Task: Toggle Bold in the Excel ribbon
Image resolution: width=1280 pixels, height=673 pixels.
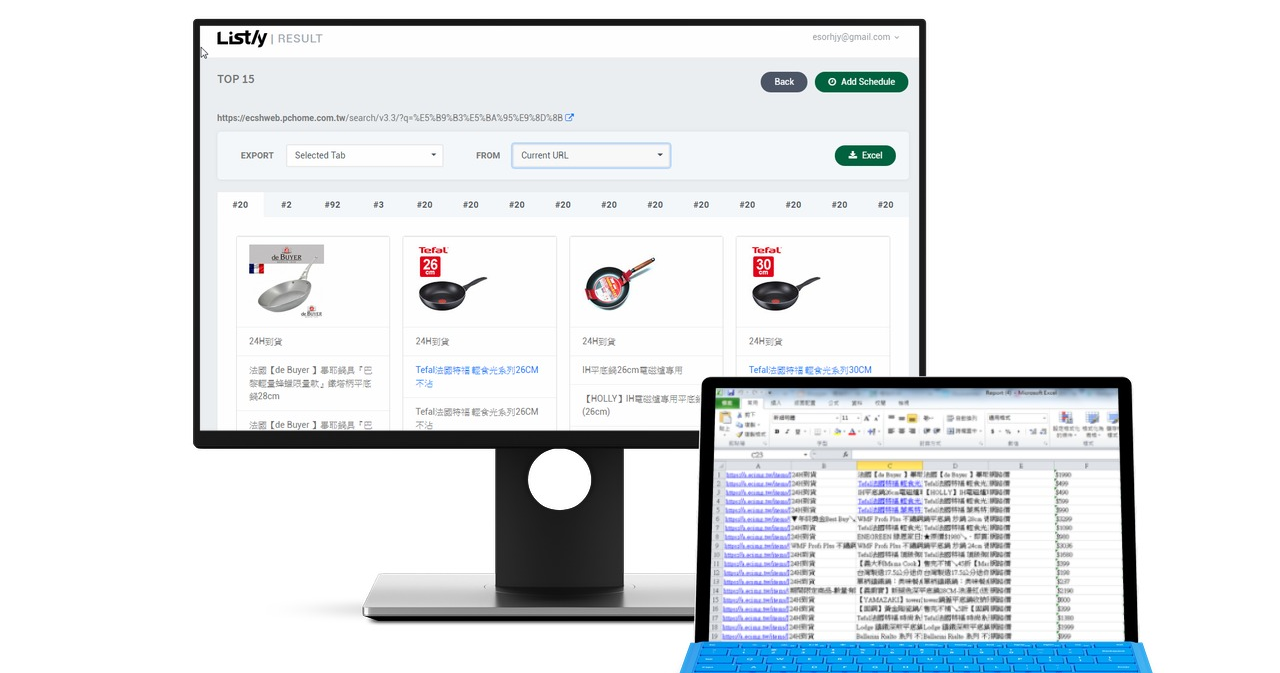Action: coord(777,432)
